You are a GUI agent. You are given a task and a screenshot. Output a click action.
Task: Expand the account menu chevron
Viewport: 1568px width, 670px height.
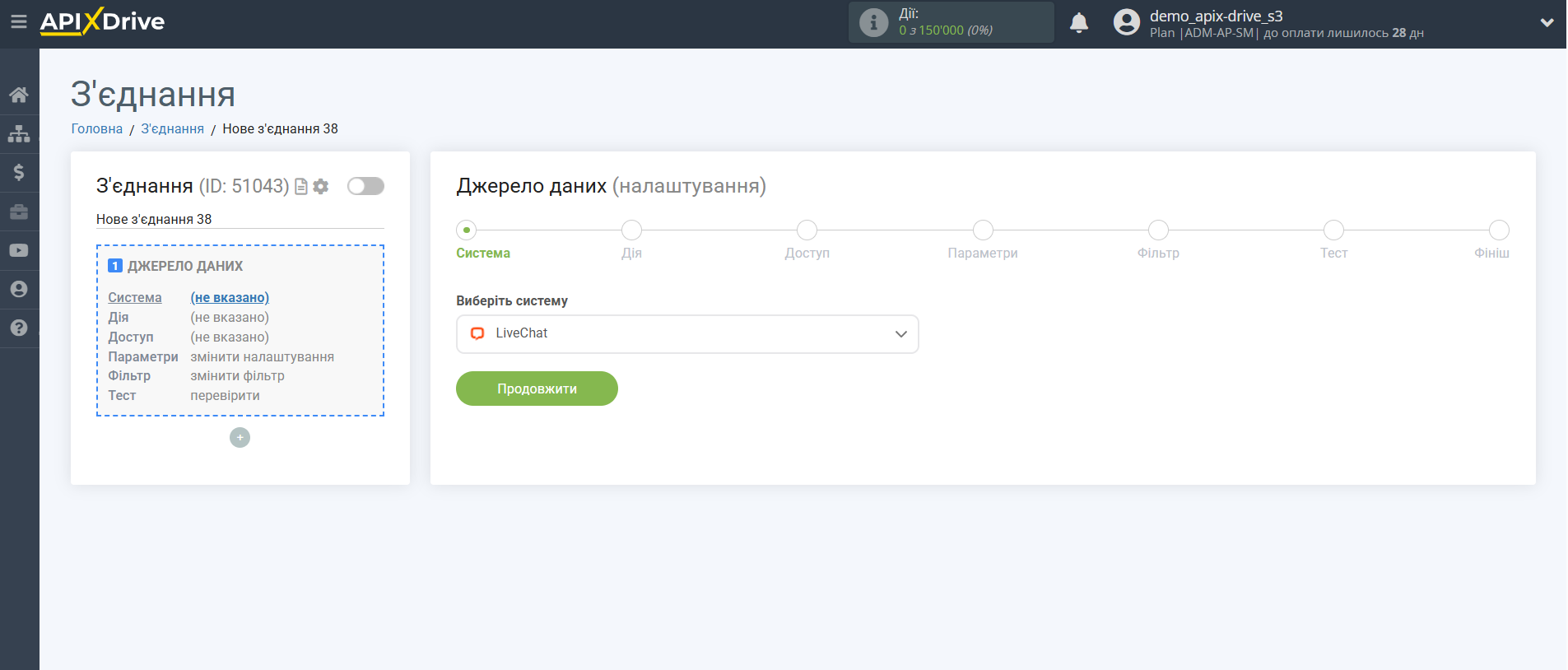pos(1547,23)
